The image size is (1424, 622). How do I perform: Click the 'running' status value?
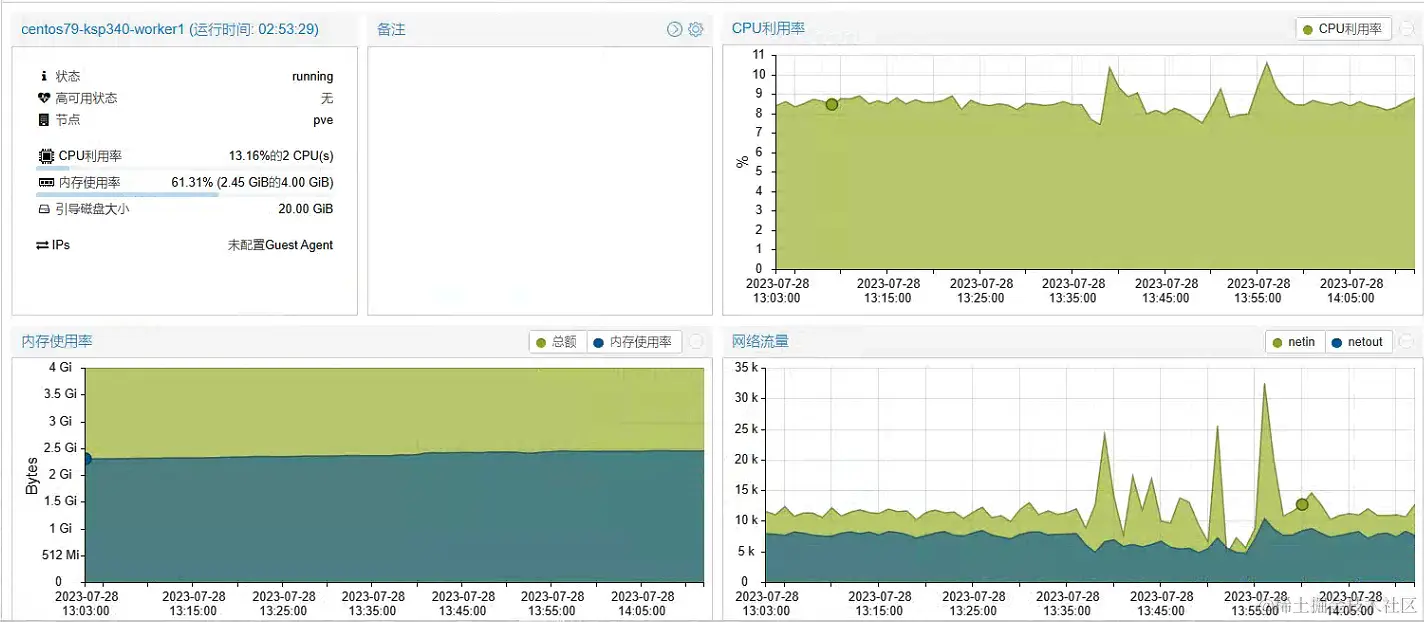click(x=312, y=77)
